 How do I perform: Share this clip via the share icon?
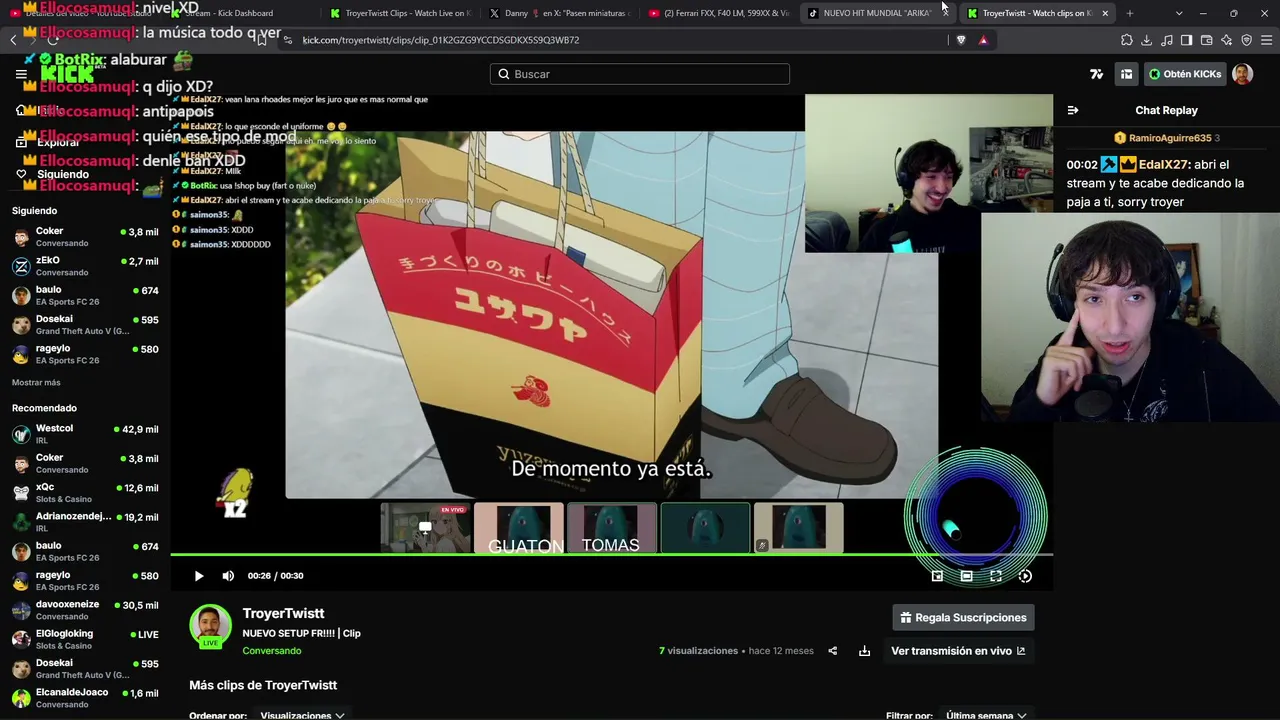pyautogui.click(x=832, y=651)
